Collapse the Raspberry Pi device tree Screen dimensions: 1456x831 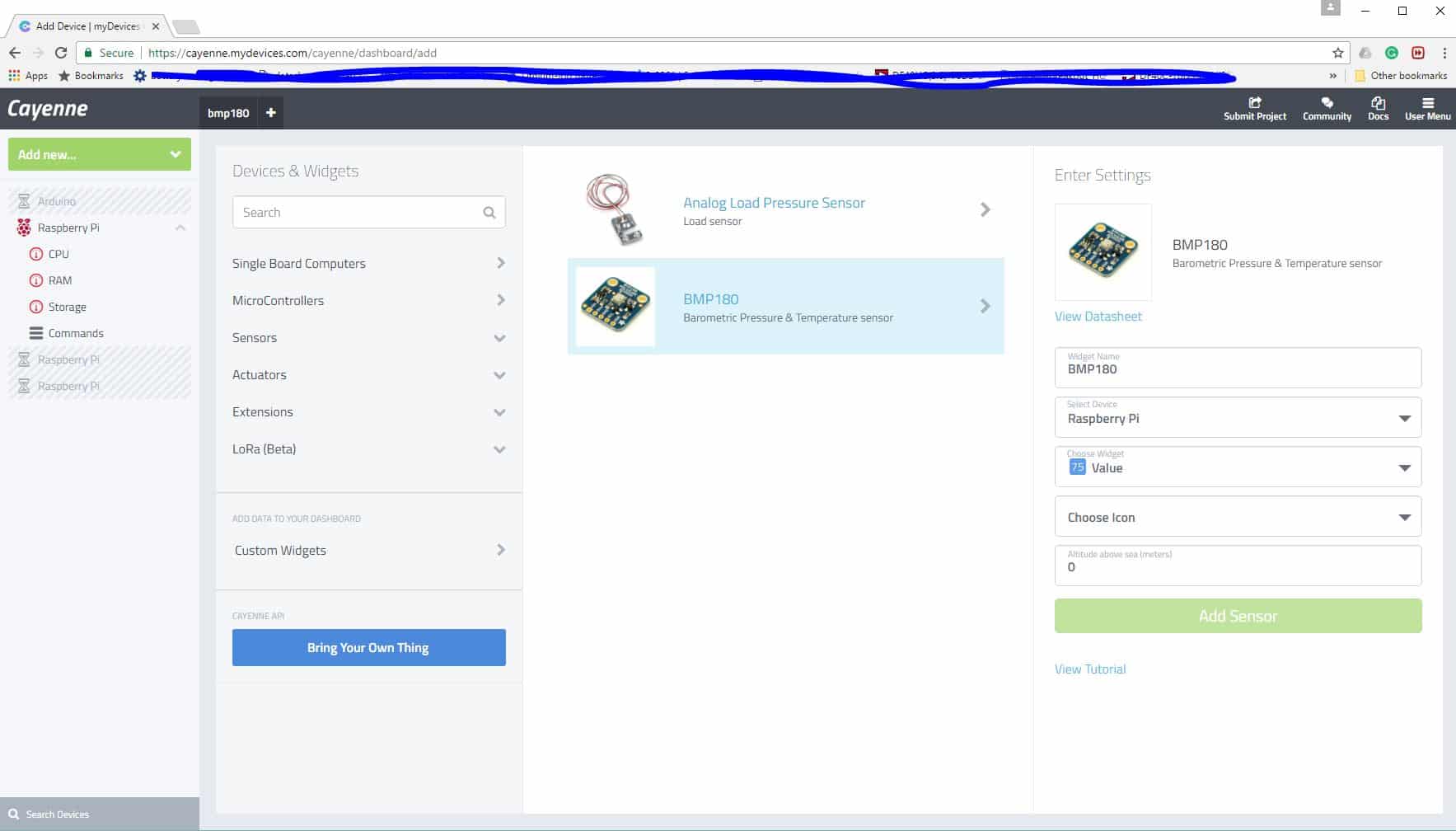(180, 228)
